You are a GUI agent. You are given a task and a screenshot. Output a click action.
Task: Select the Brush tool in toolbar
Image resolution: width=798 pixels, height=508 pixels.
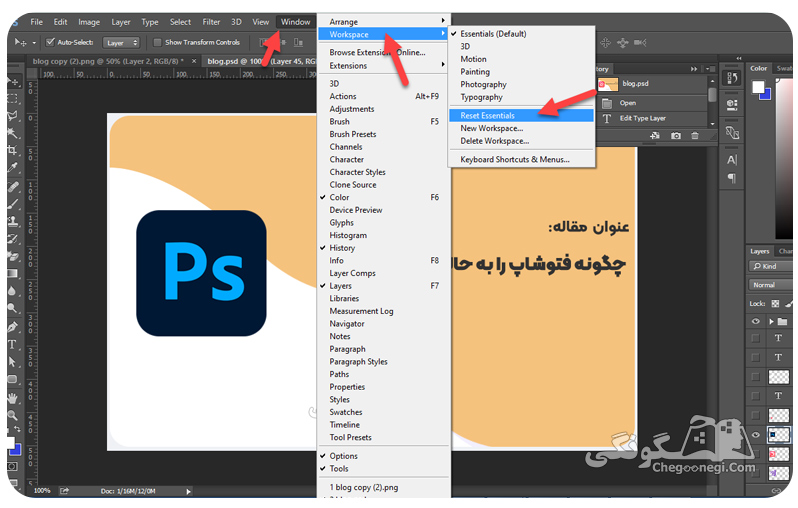click(x=13, y=204)
